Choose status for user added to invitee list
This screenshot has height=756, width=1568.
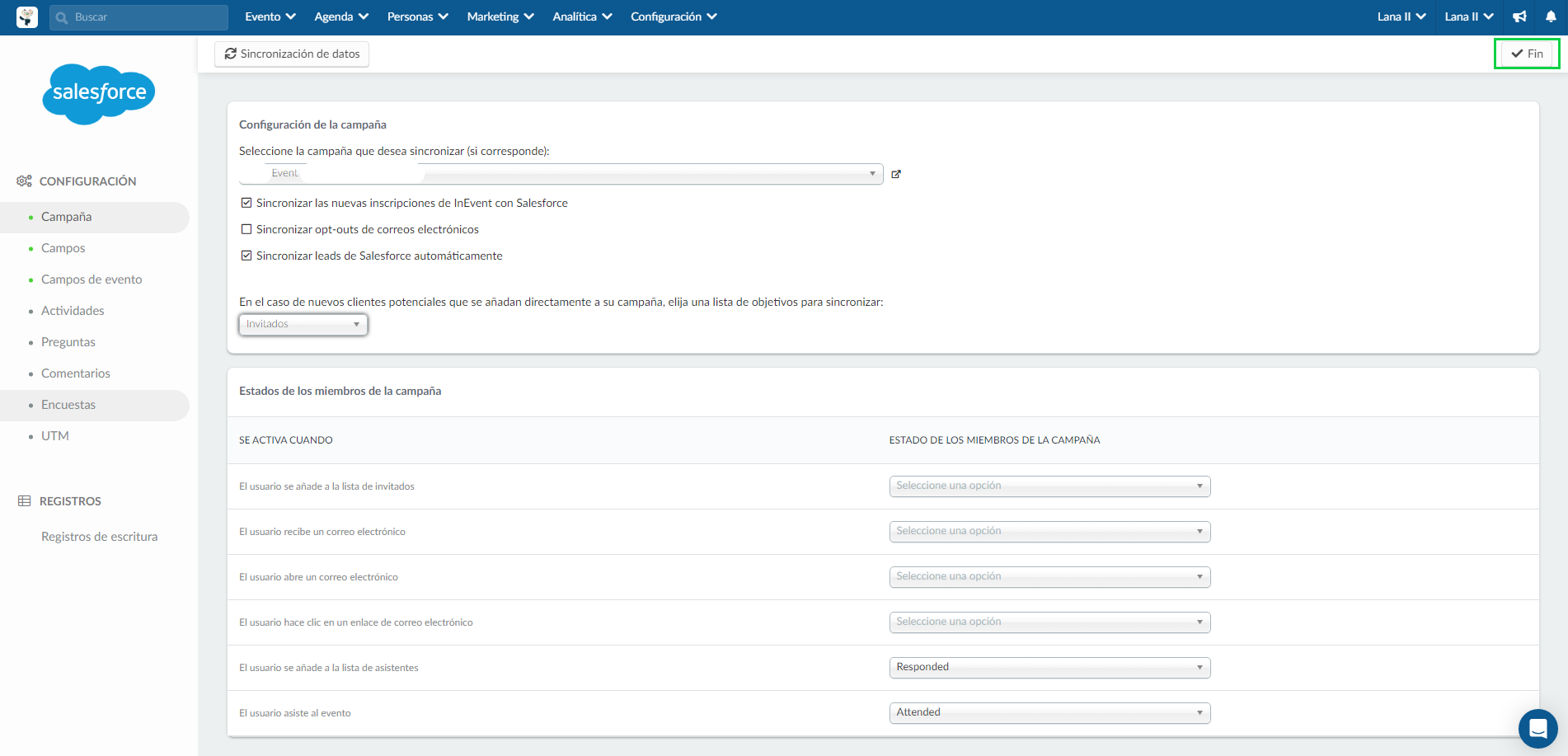pyautogui.click(x=1049, y=486)
